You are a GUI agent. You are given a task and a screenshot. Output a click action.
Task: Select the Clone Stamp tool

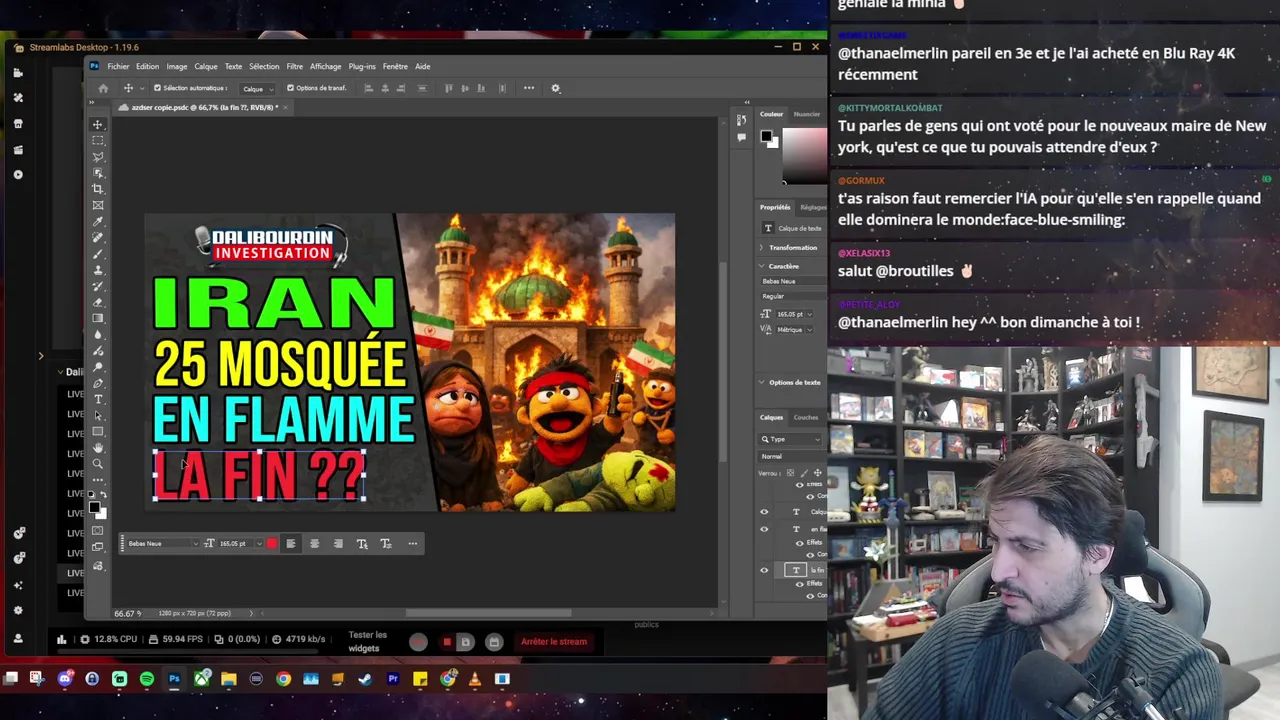[97, 270]
